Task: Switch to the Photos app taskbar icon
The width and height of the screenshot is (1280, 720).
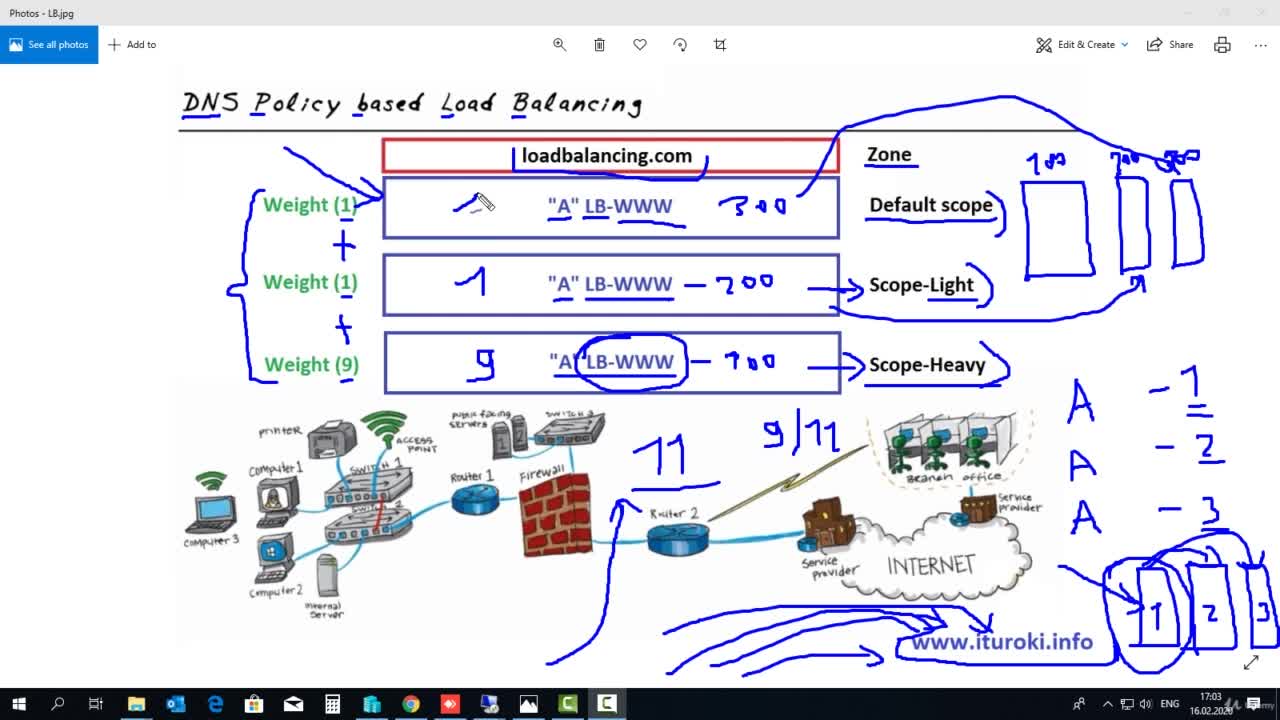Action: click(528, 704)
